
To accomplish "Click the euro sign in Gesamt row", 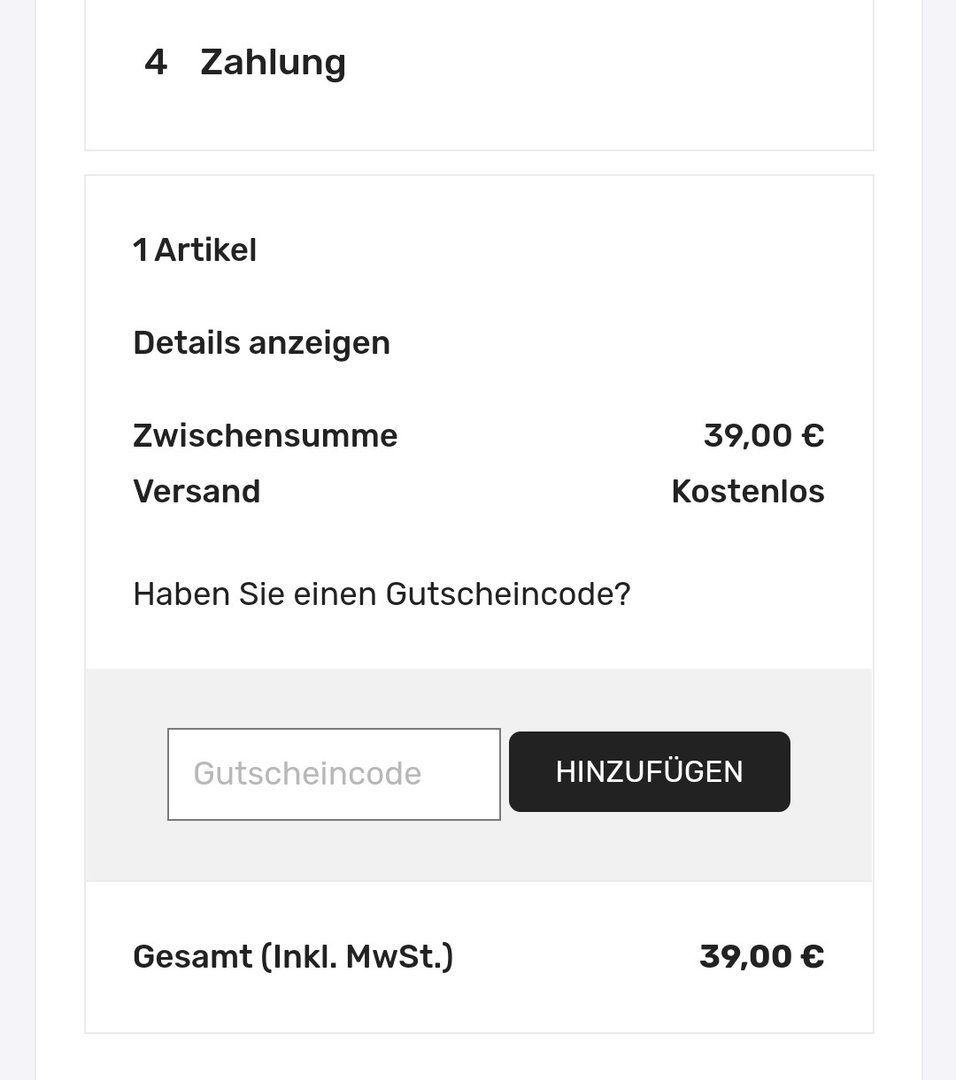I will [812, 957].
